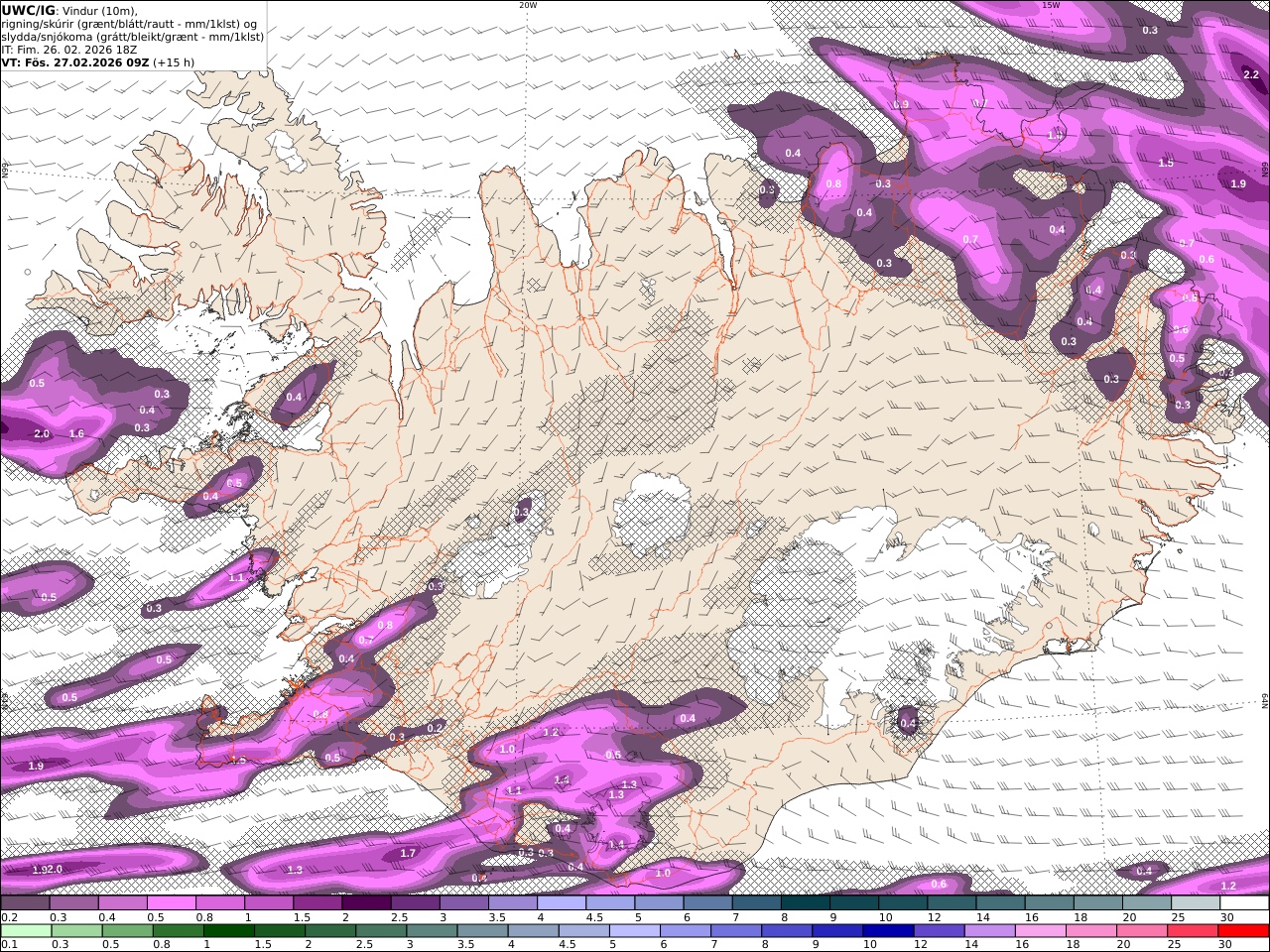Viewport: 1270px width, 952px height.
Task: Pick the dark teal swatch between 8 and 9, snow legend
Action: pyautogui.click(x=806, y=903)
